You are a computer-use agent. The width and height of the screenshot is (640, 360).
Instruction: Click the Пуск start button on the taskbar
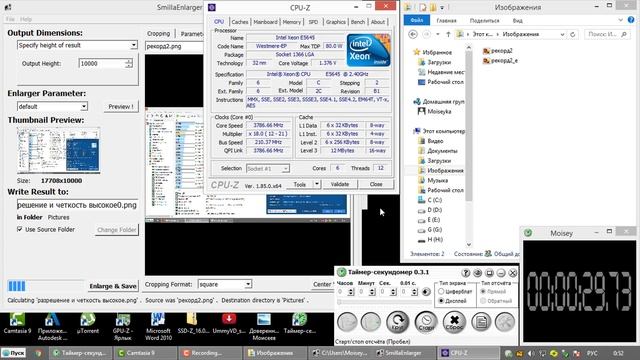pos(14,353)
